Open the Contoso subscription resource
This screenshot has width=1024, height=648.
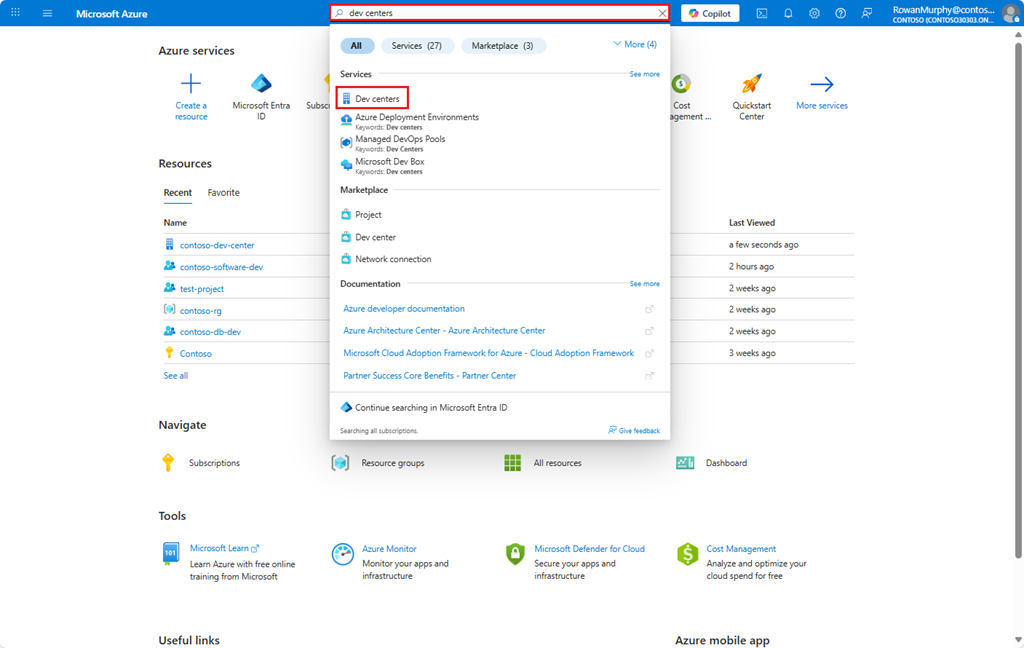tap(195, 353)
